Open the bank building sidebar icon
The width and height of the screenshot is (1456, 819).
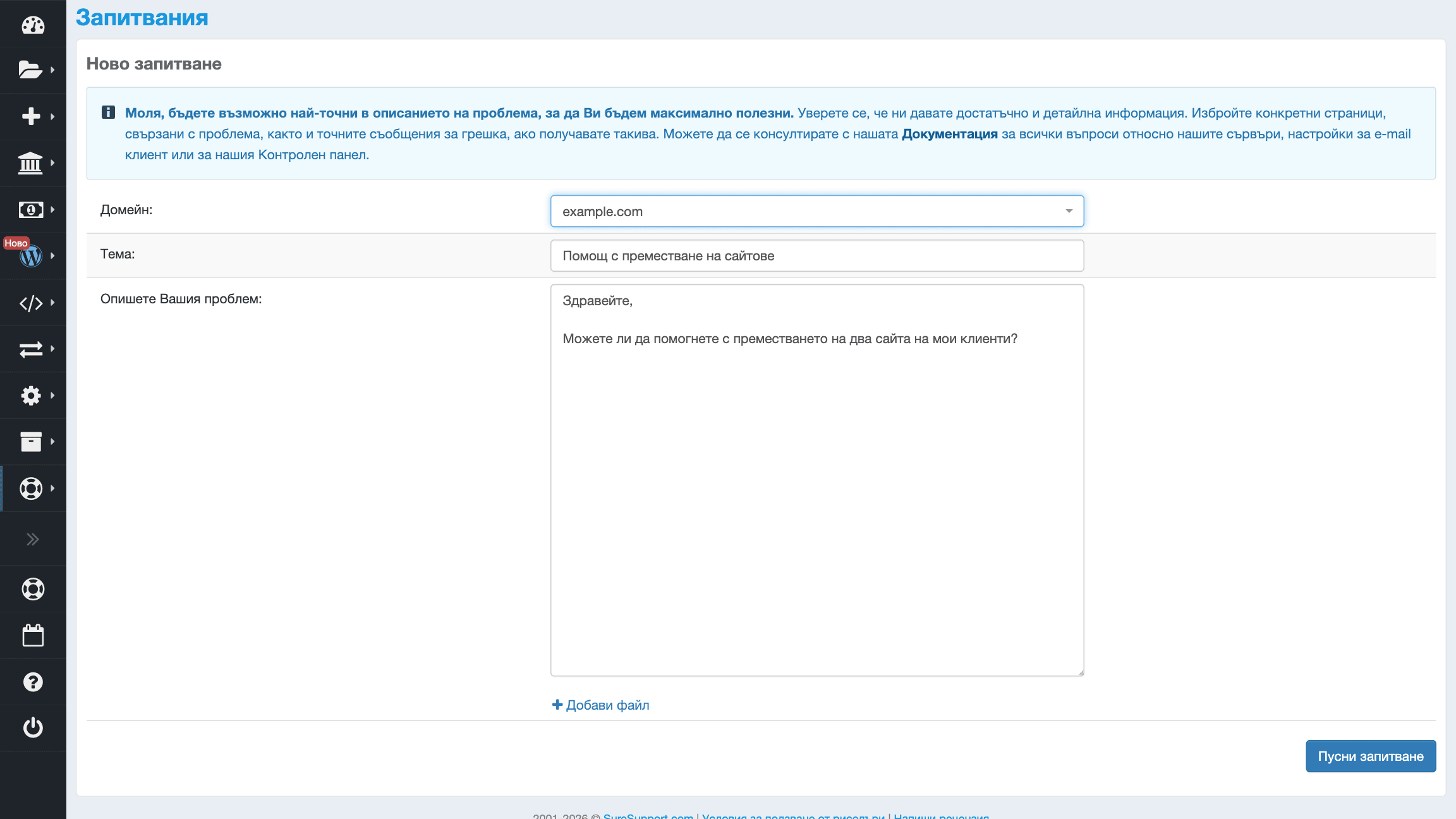[31, 163]
